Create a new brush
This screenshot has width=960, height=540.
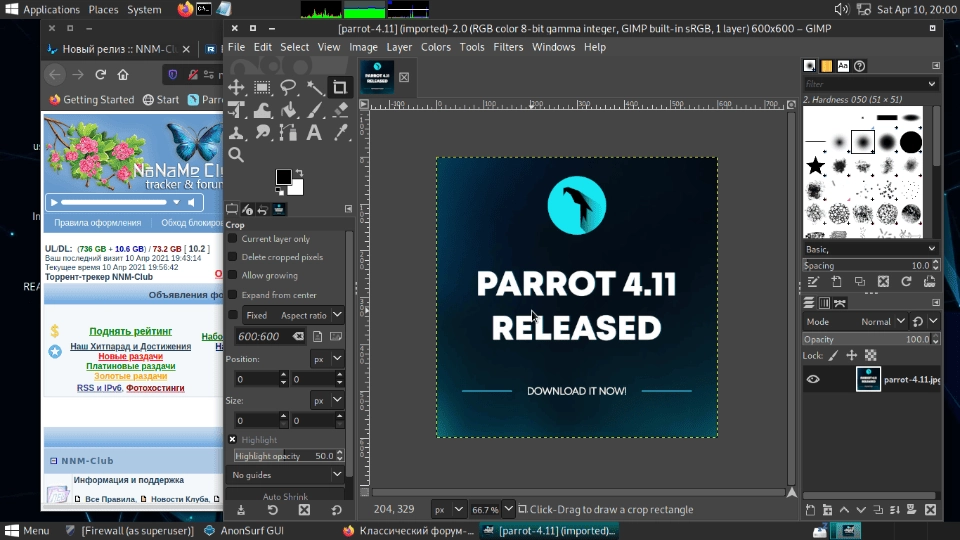coord(836,282)
